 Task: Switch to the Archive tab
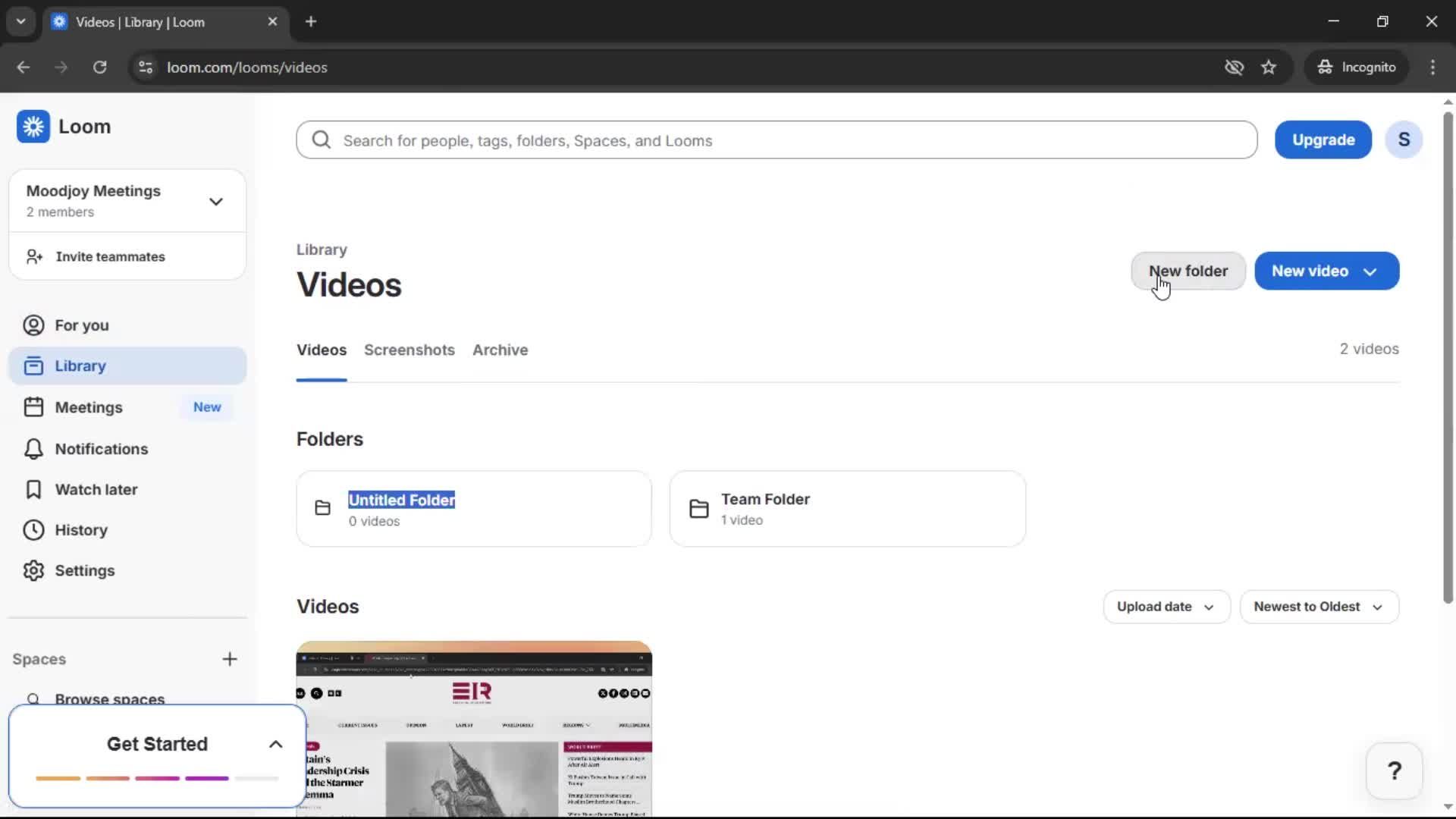[500, 350]
